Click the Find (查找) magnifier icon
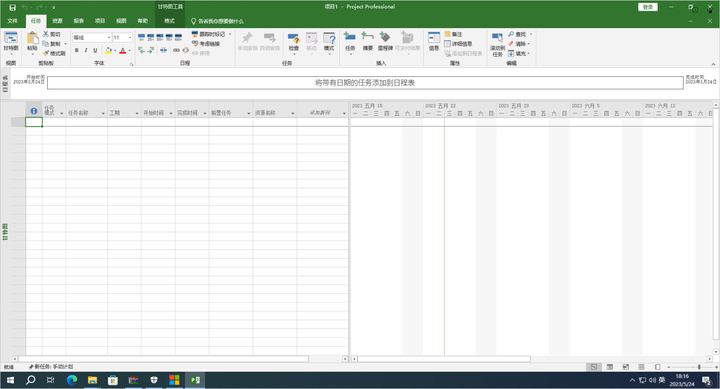The image size is (720, 389). coord(511,34)
